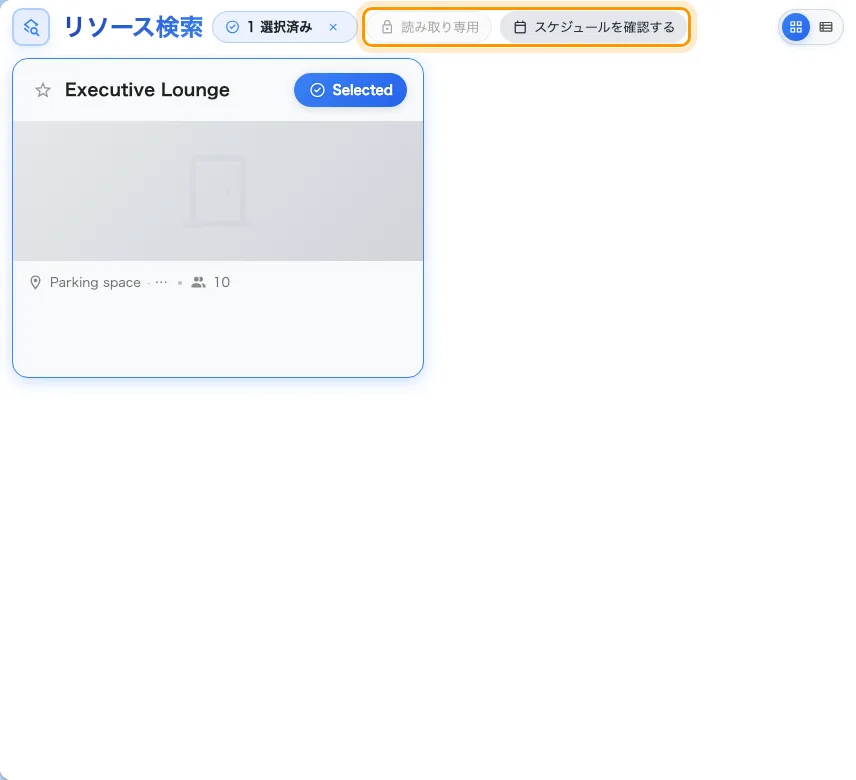Favorite Executive Lounge with the star

coord(43,90)
